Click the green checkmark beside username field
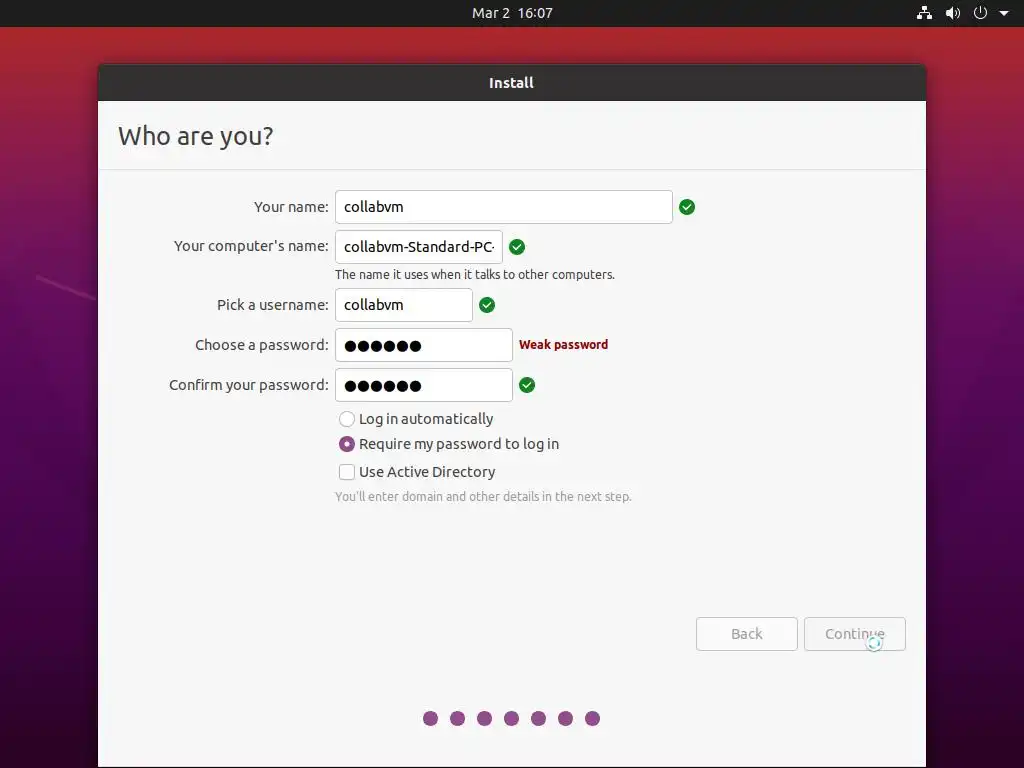 487,305
